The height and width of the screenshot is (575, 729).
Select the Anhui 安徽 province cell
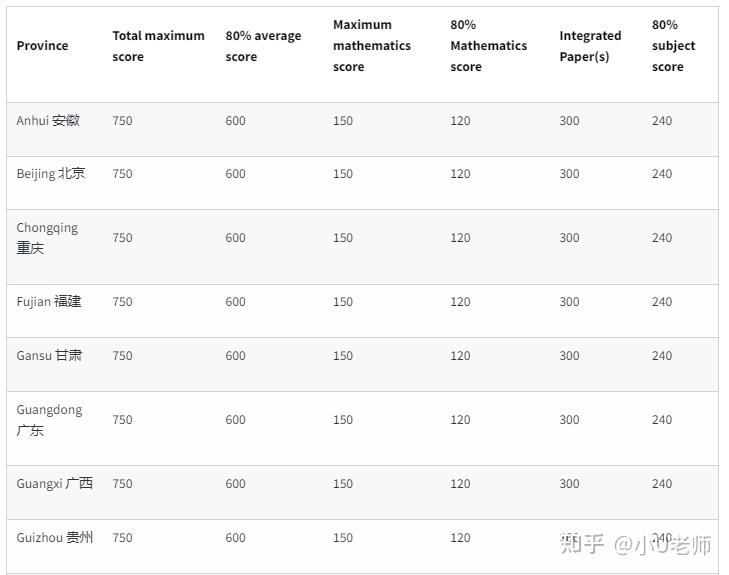tap(48, 121)
